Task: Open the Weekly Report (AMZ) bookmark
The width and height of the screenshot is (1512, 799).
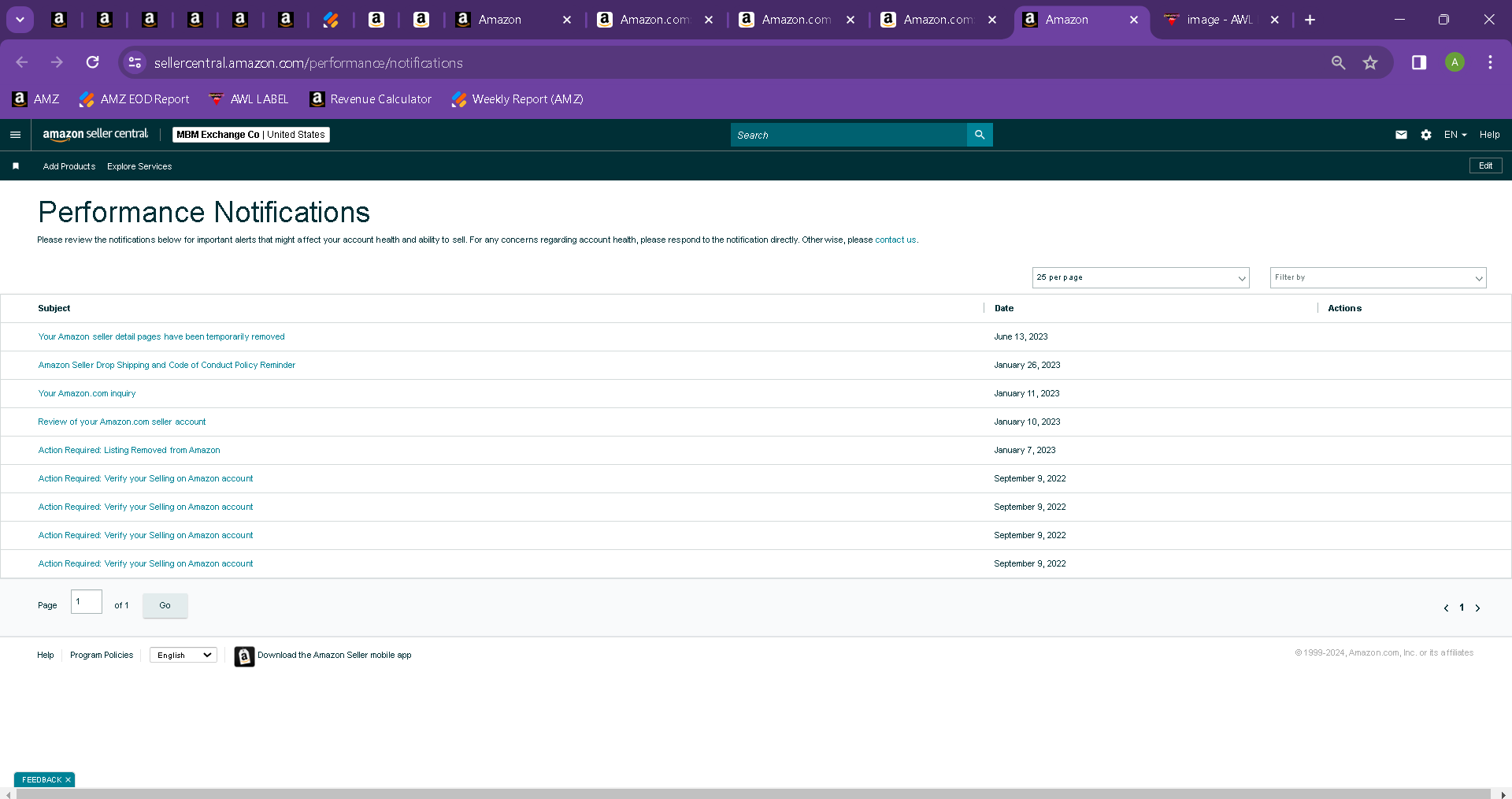Action: (517, 99)
